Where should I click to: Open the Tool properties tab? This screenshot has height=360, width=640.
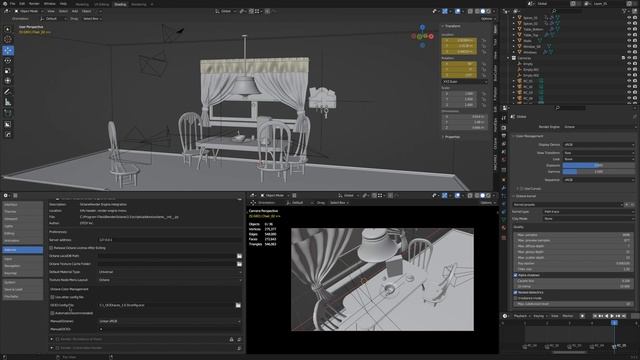click(504, 118)
